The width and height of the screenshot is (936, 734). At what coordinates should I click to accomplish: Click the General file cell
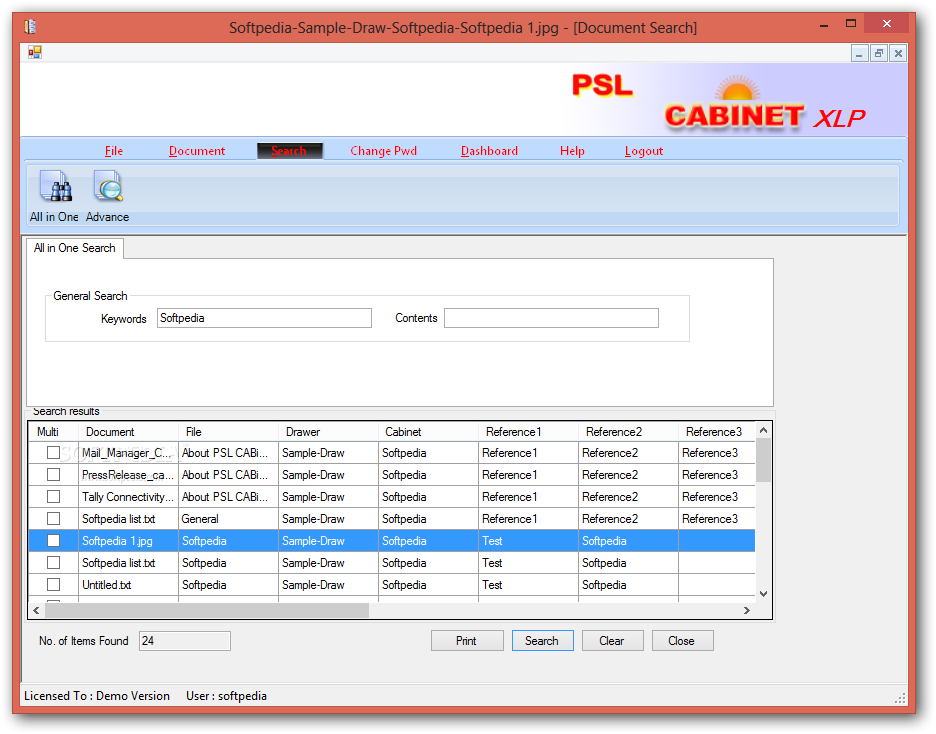coord(228,519)
